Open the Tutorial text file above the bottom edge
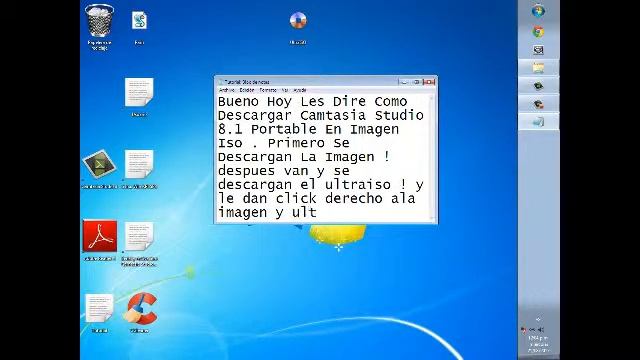The height and width of the screenshot is (360, 640). click(x=99, y=308)
